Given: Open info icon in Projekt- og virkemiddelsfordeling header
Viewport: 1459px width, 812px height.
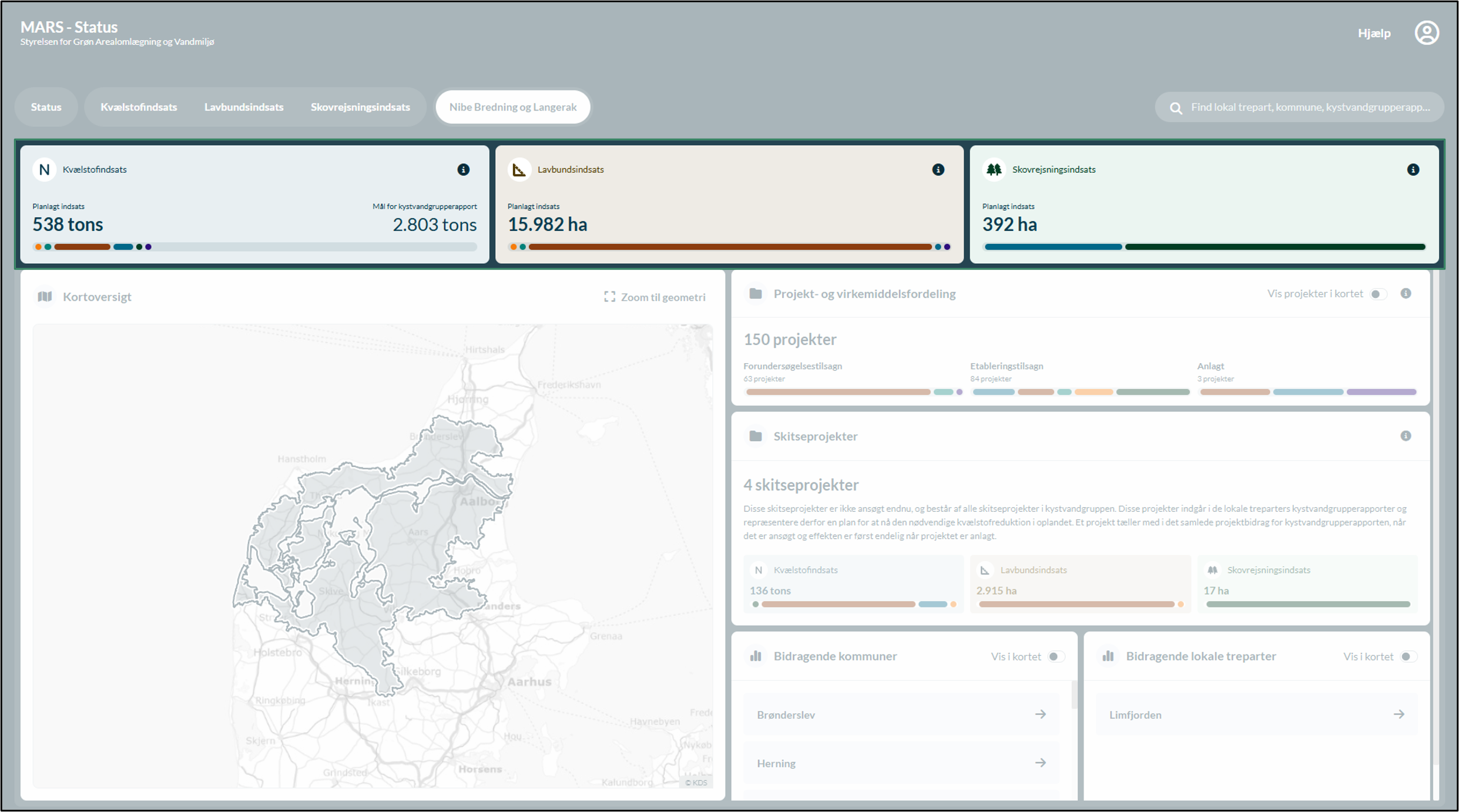Looking at the screenshot, I should (1406, 293).
